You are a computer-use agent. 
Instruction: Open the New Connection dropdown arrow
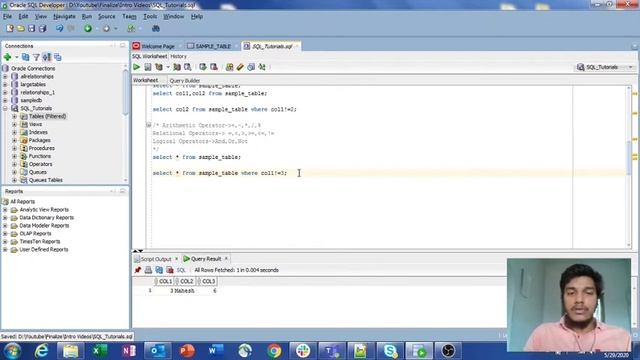16,57
